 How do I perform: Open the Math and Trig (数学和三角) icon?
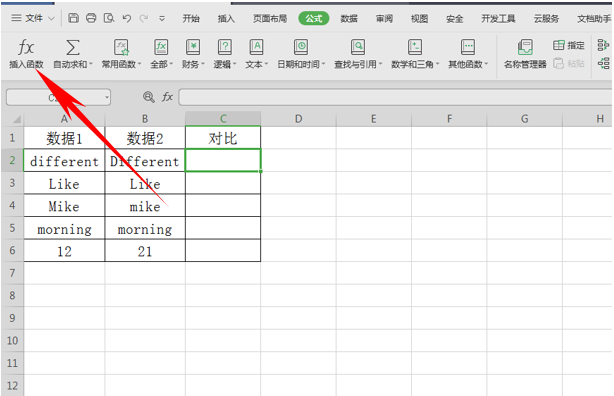tap(415, 47)
